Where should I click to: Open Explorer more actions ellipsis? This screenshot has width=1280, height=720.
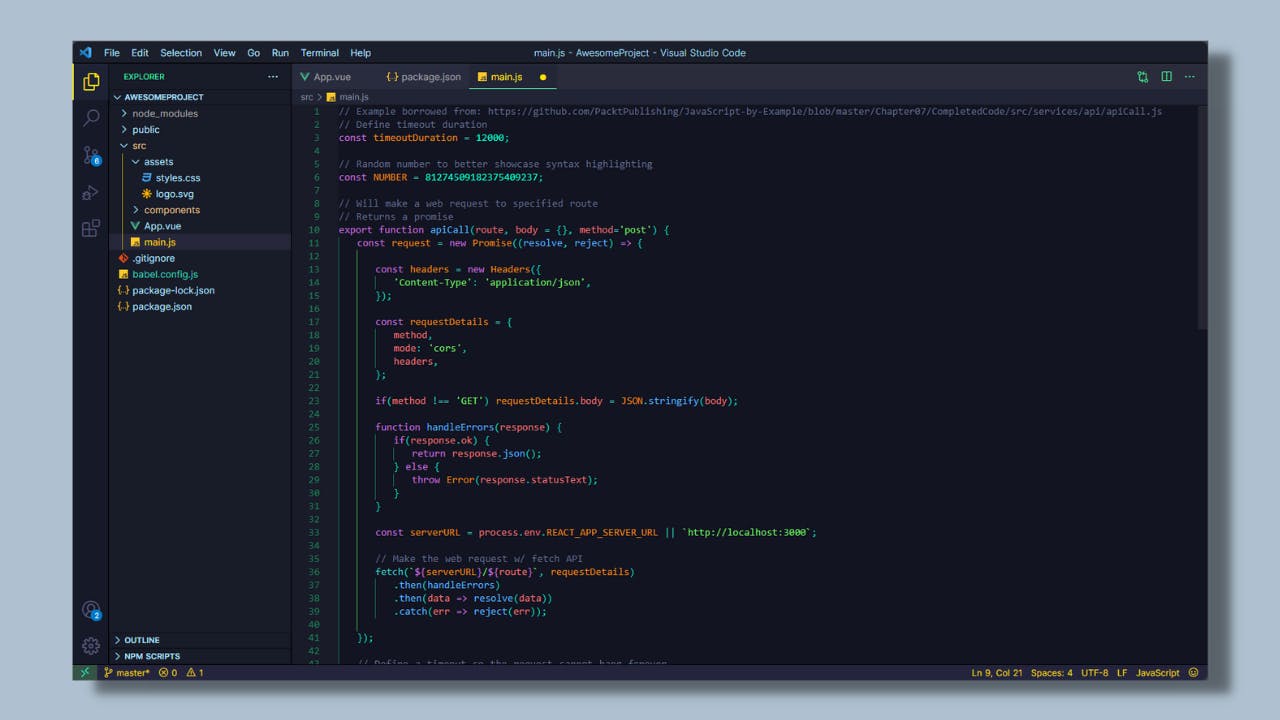273,77
